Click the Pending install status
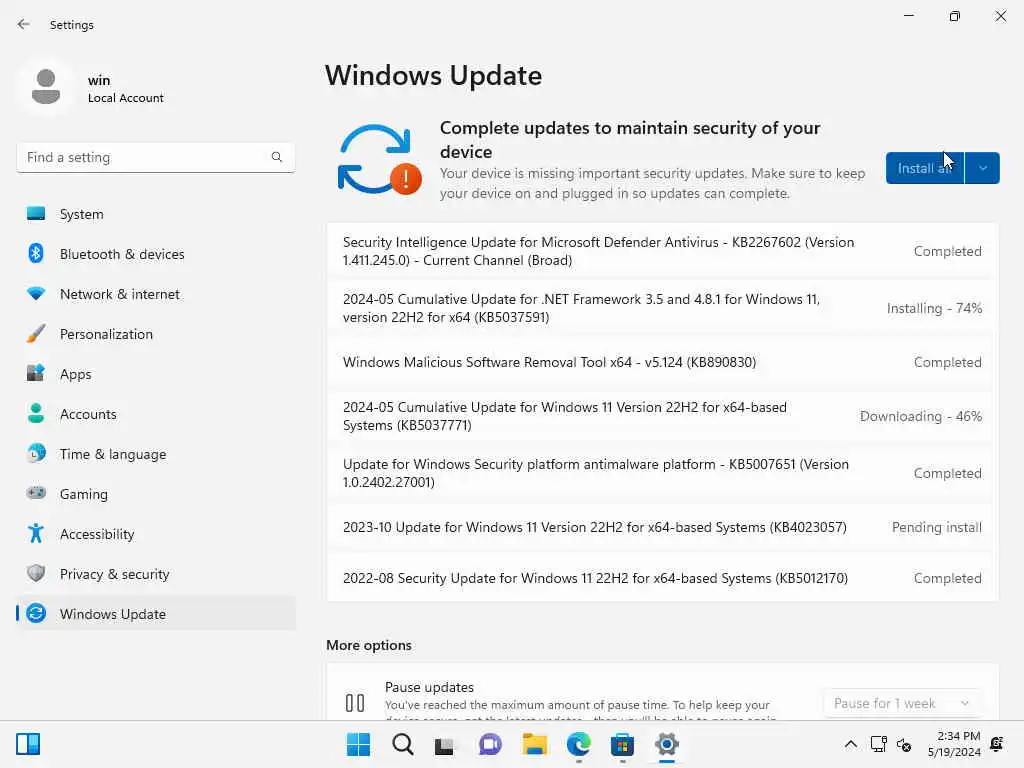Screen dimensions: 1024x768 tap(936, 527)
